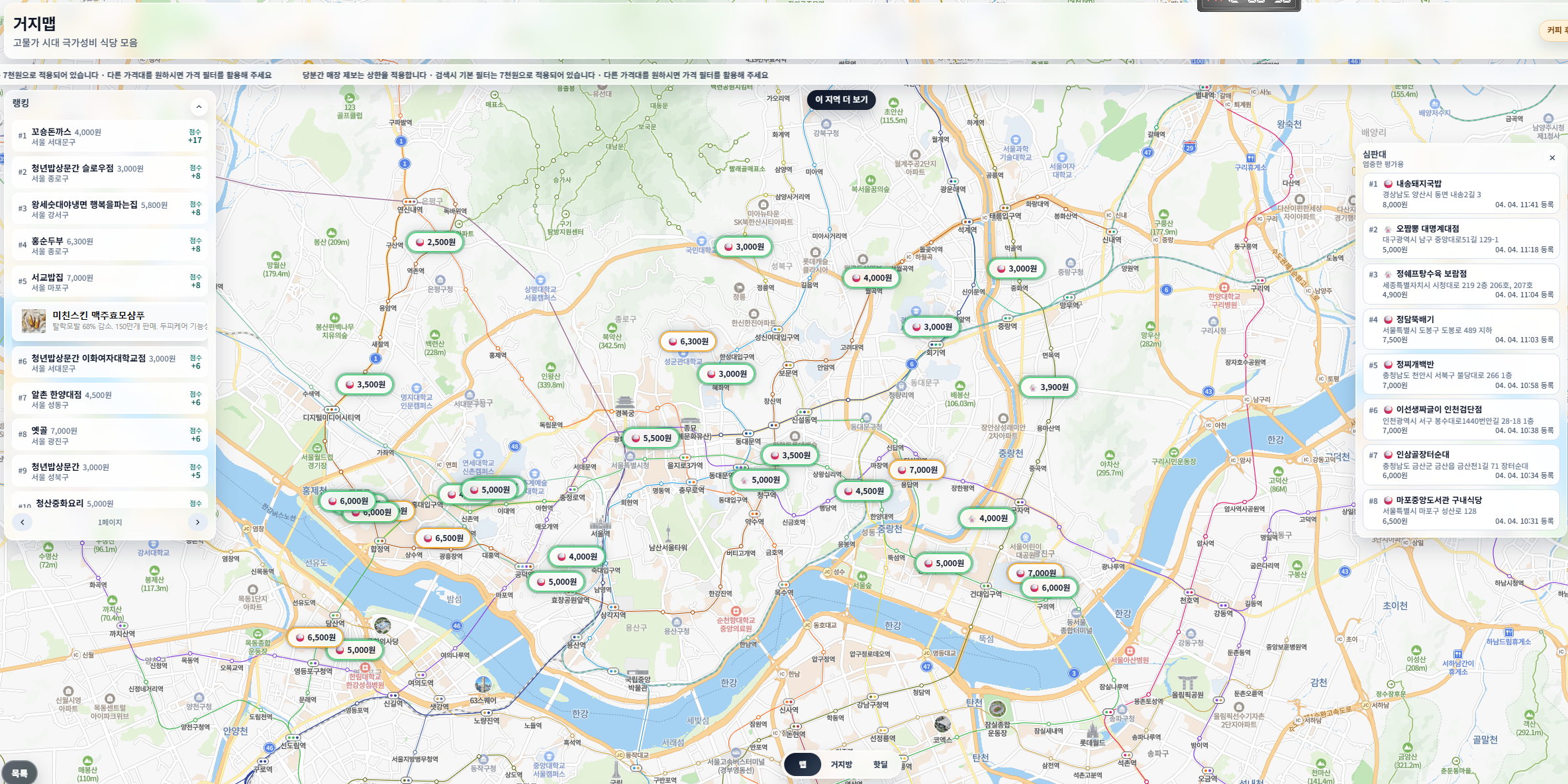The image size is (1568, 784).
Task: Click the 커피 후원 button at top right
Action: 1556,30
